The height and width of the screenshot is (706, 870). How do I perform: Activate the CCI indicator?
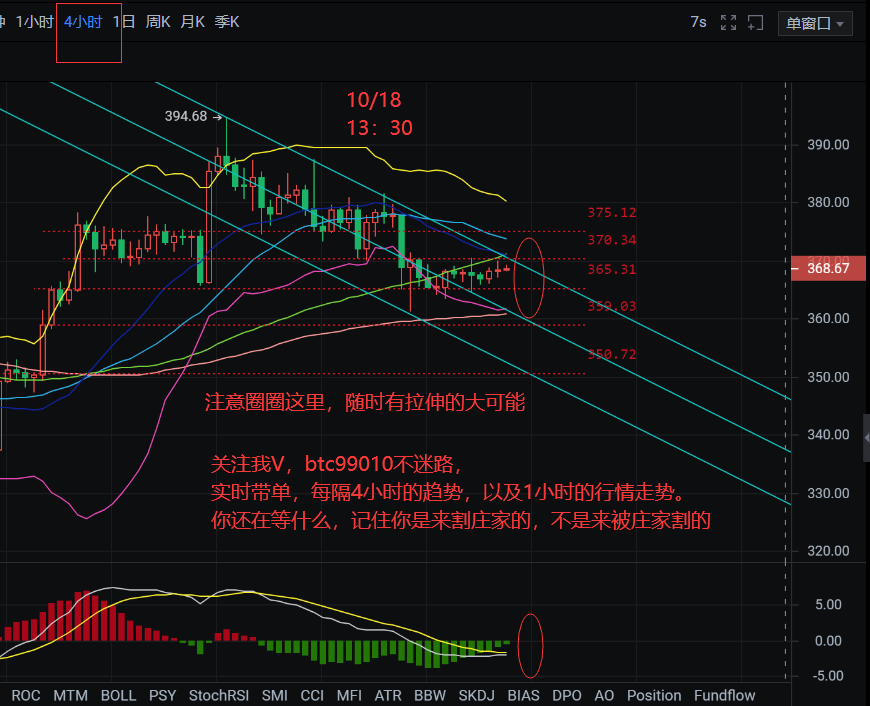point(312,695)
